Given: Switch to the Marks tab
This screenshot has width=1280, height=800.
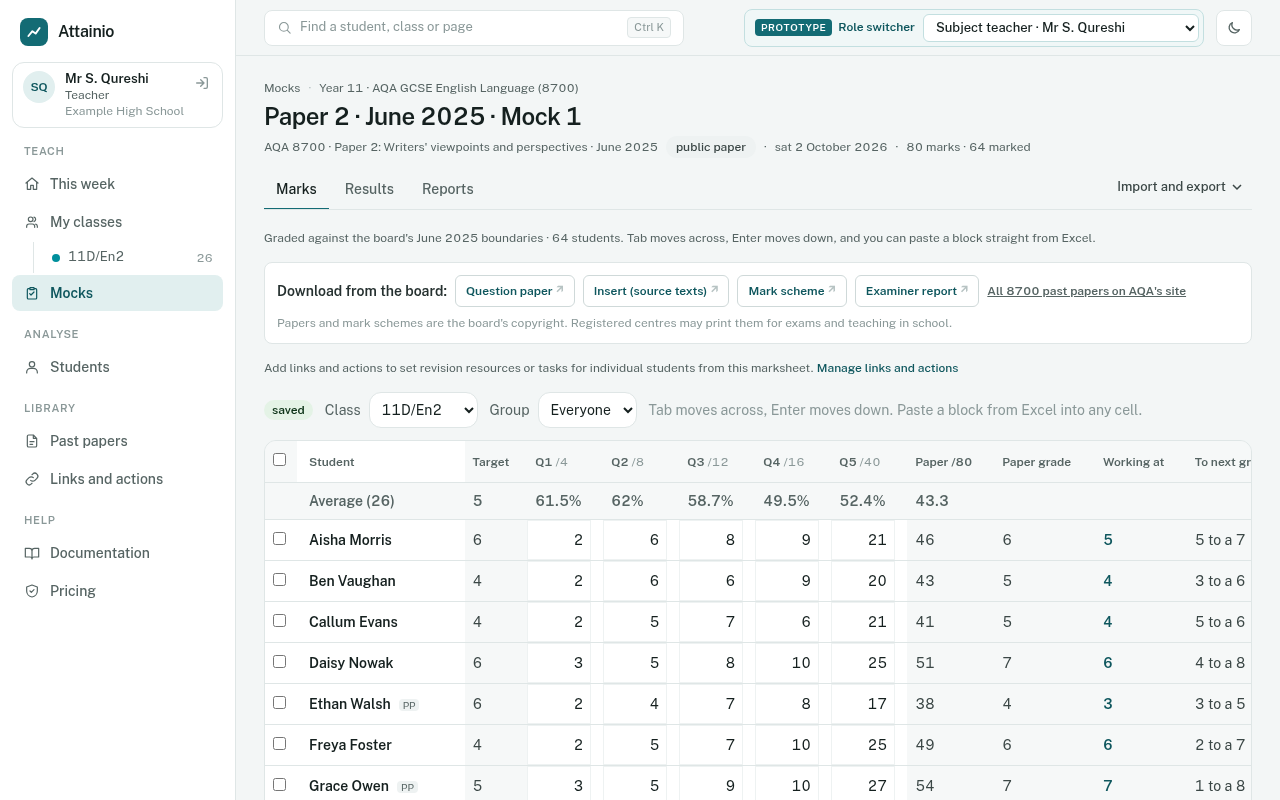Looking at the screenshot, I should (x=296, y=189).
